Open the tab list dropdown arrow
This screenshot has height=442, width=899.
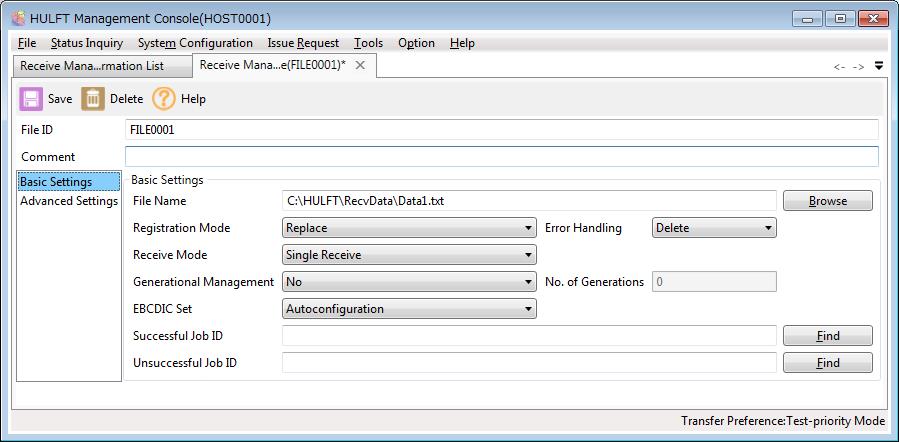click(x=879, y=66)
